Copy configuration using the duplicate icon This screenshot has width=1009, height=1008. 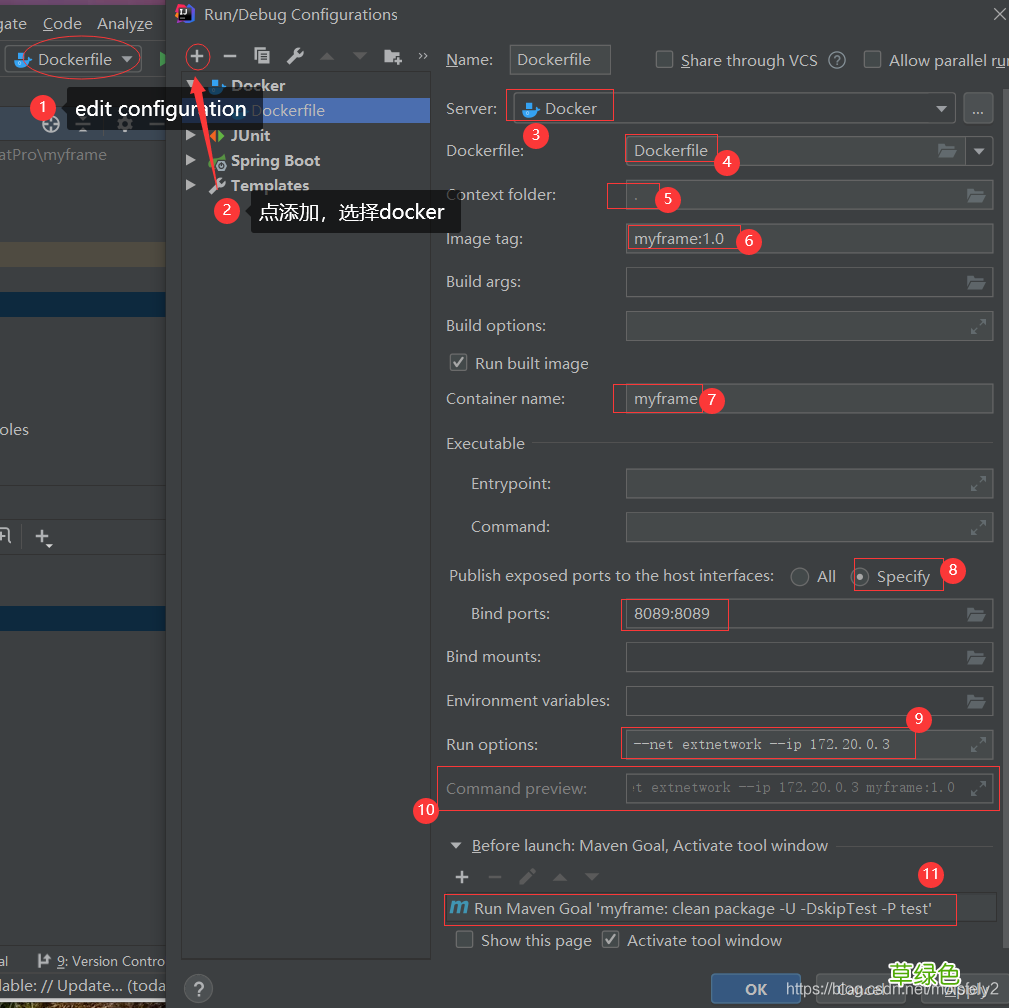click(262, 56)
